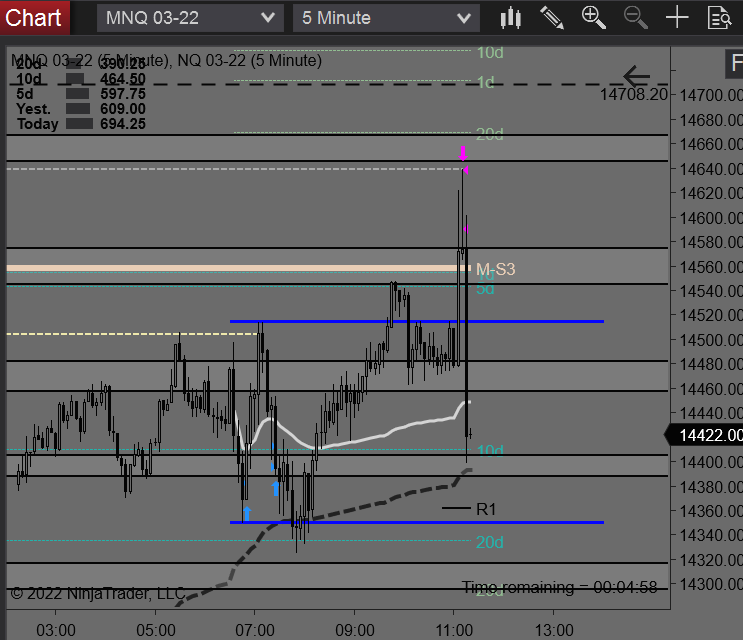The width and height of the screenshot is (743, 640).
Task: Click the Chart tab label
Action: pyautogui.click(x=33, y=18)
